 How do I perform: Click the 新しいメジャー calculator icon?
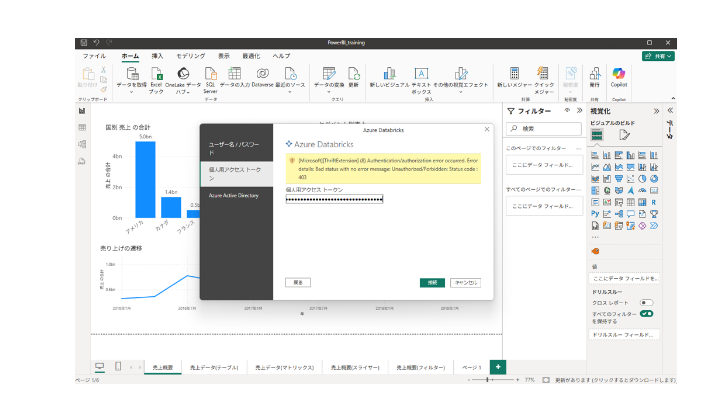[514, 74]
